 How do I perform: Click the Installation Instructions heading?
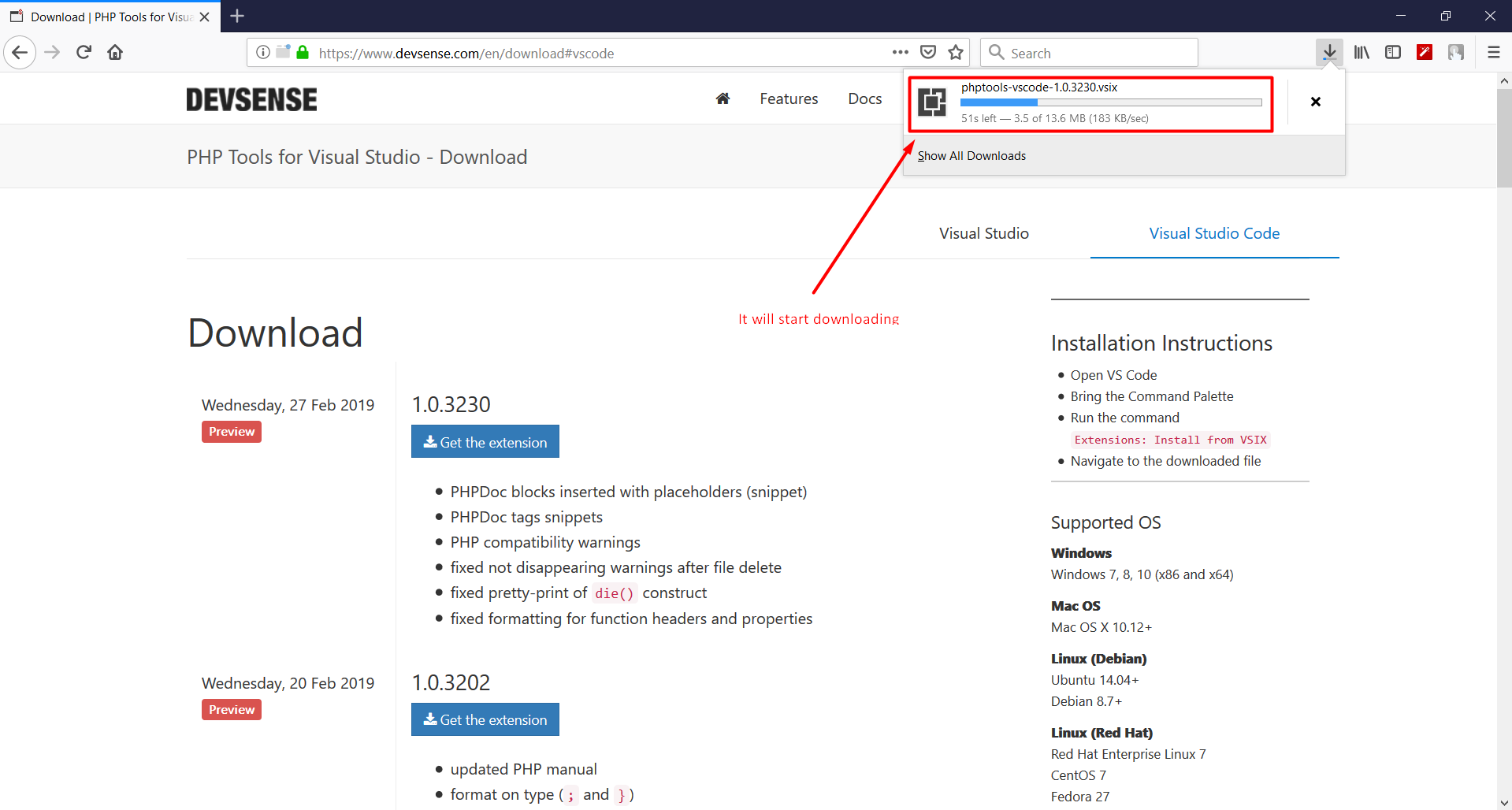[1161, 344]
